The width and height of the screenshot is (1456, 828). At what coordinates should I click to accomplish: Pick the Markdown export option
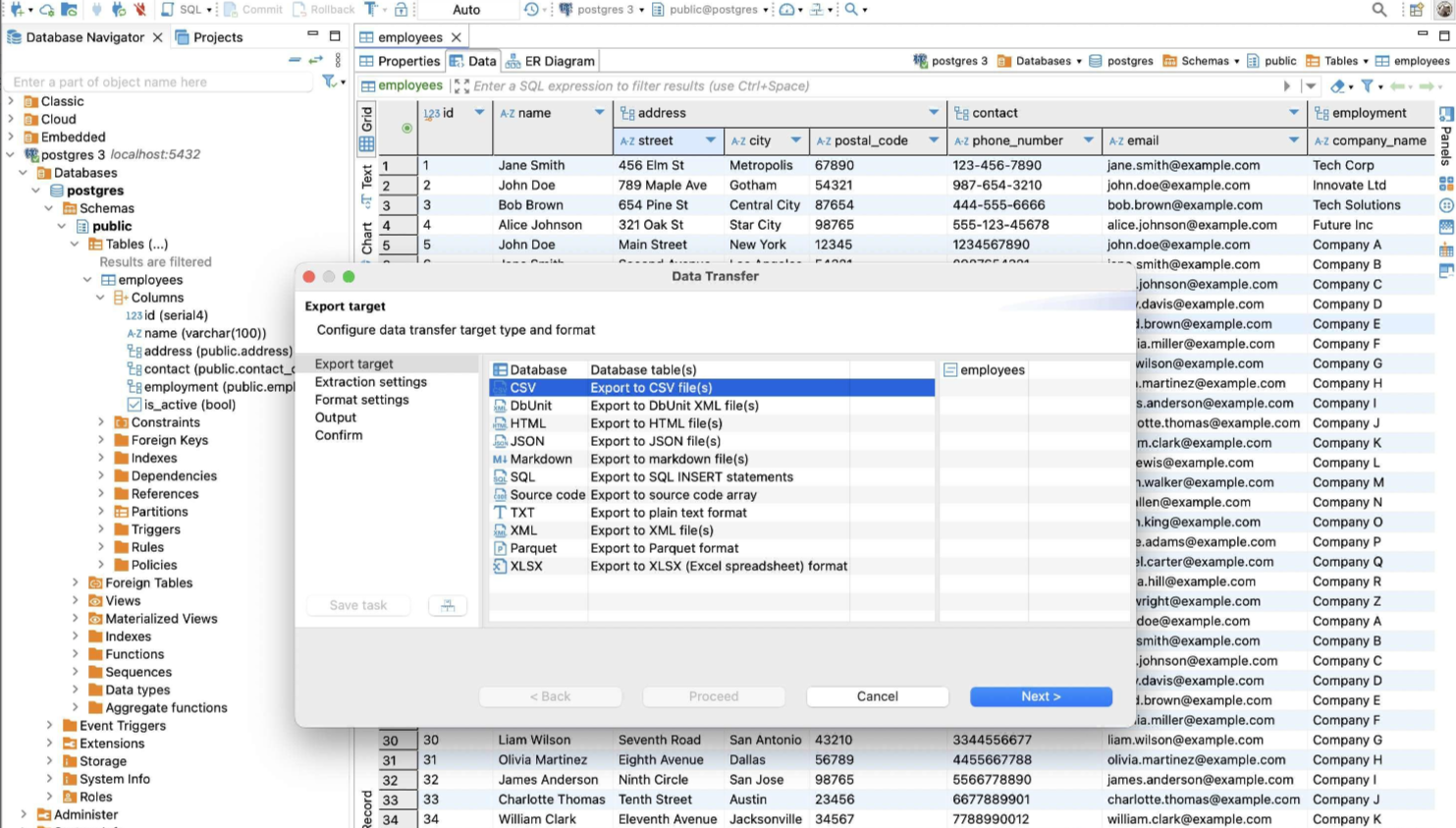click(x=540, y=459)
